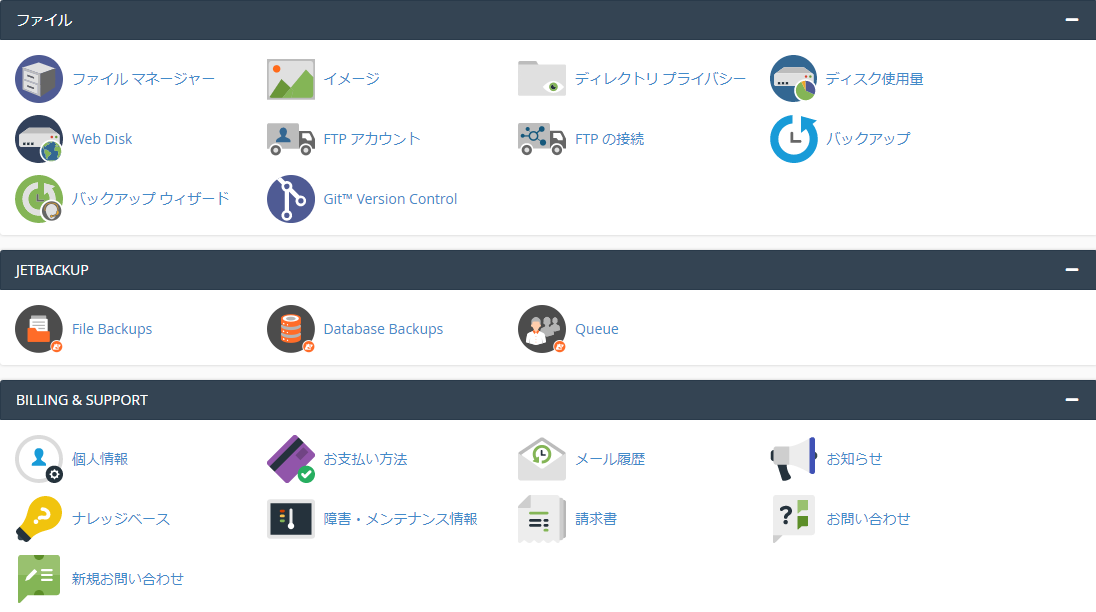Click the 新規お問い合わせ ticket icon
The image size is (1096, 612).
[x=39, y=579]
